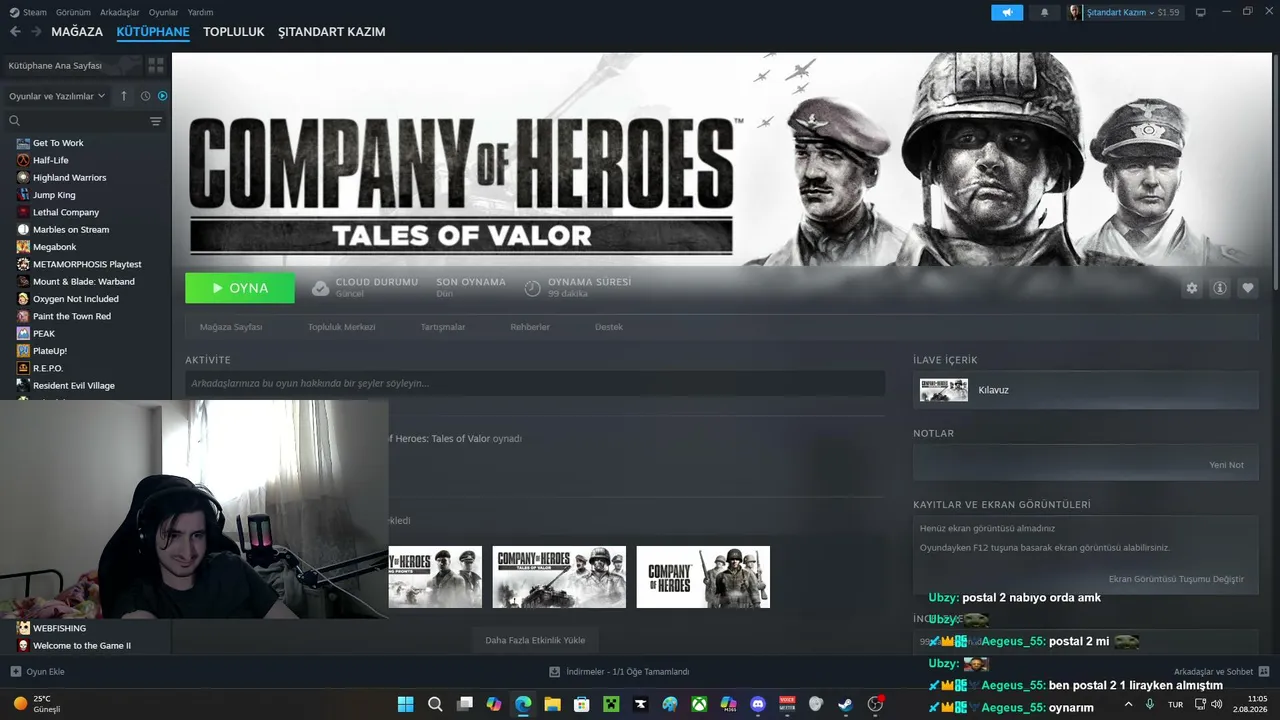This screenshot has height=720, width=1280.
Task: Start the game with the OYNA button
Action: pos(240,288)
